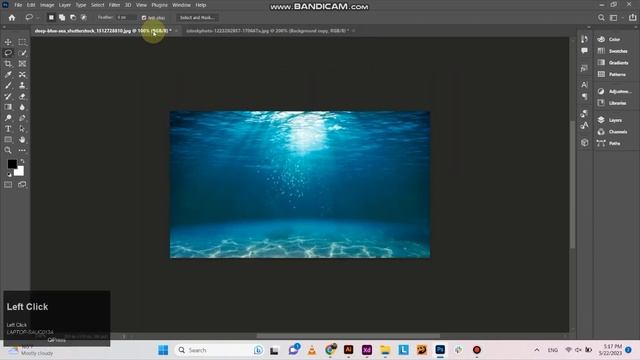This screenshot has width=640, height=360.
Task: Enable Subtract from Selection mode
Action: point(73,18)
